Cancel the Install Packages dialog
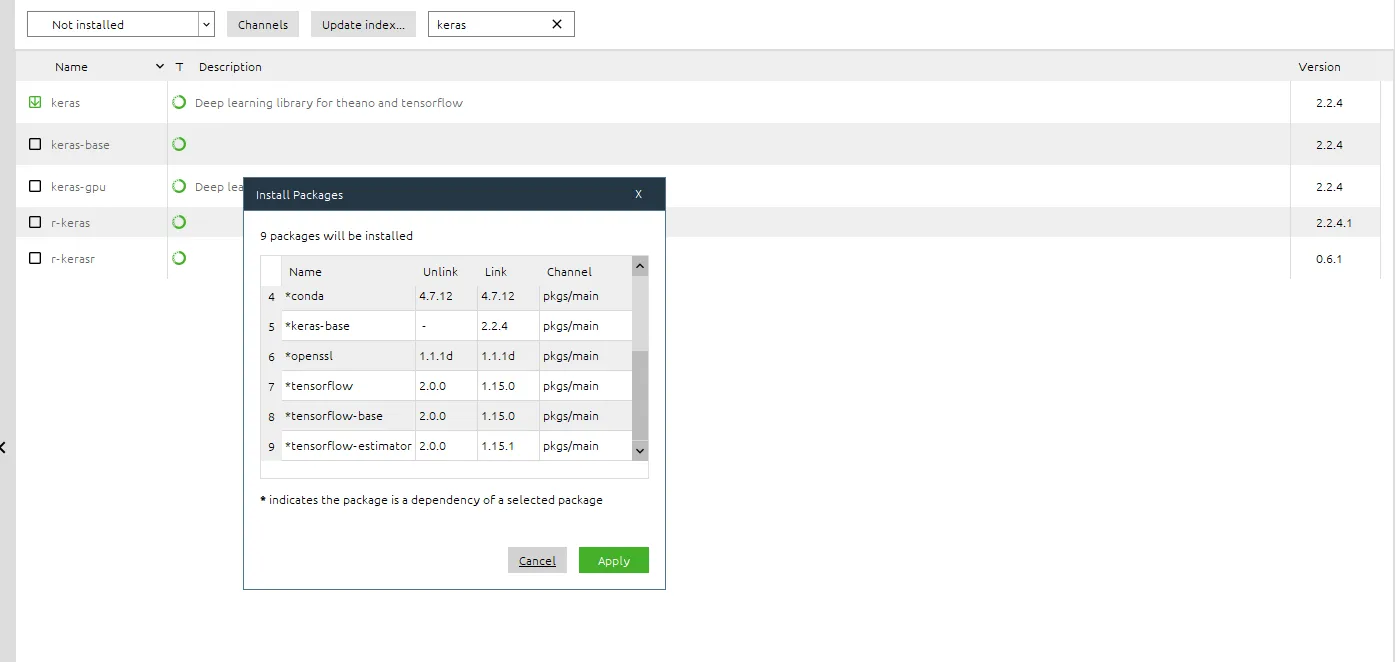 (537, 560)
